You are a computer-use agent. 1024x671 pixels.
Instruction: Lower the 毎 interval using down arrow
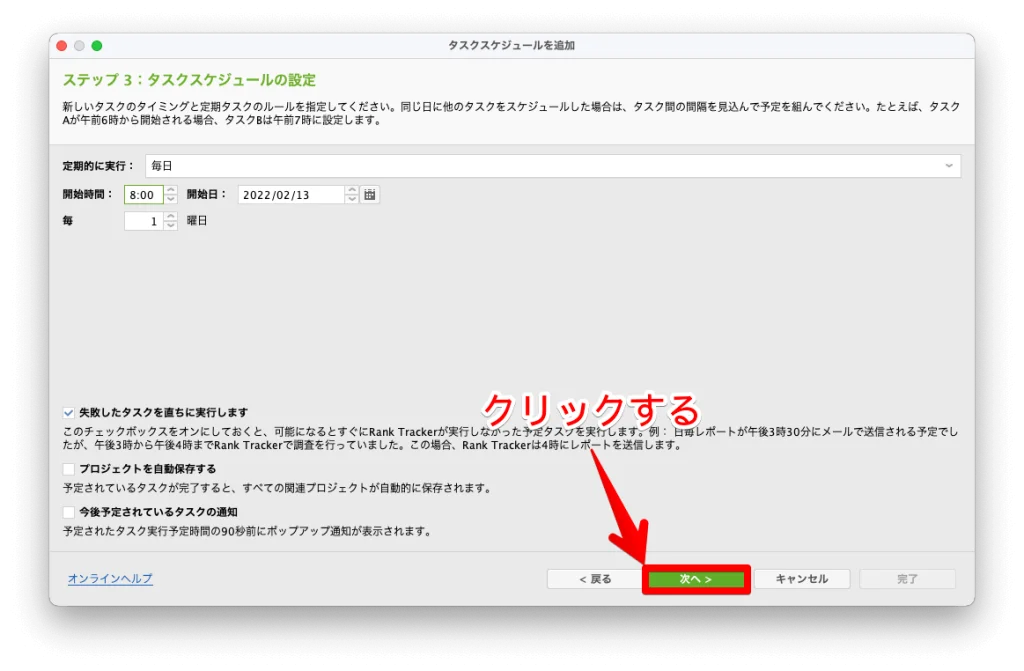coord(171,226)
